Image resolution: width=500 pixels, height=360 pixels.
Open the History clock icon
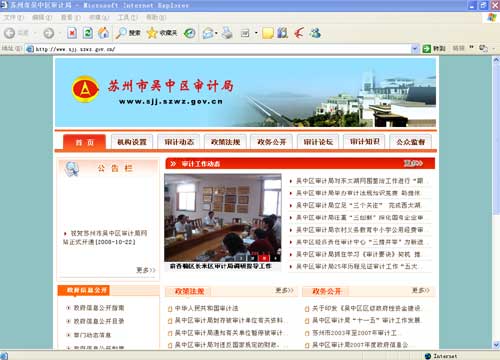(x=189, y=33)
